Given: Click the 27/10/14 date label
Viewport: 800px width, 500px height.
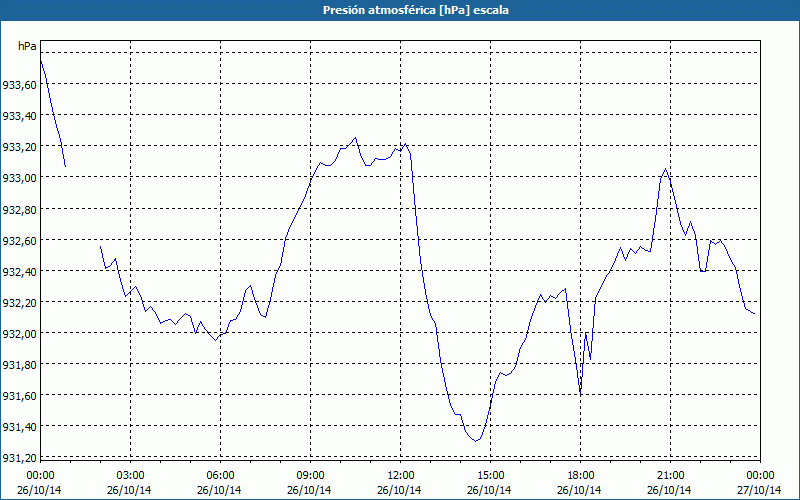Looking at the screenshot, I should [x=759, y=490].
